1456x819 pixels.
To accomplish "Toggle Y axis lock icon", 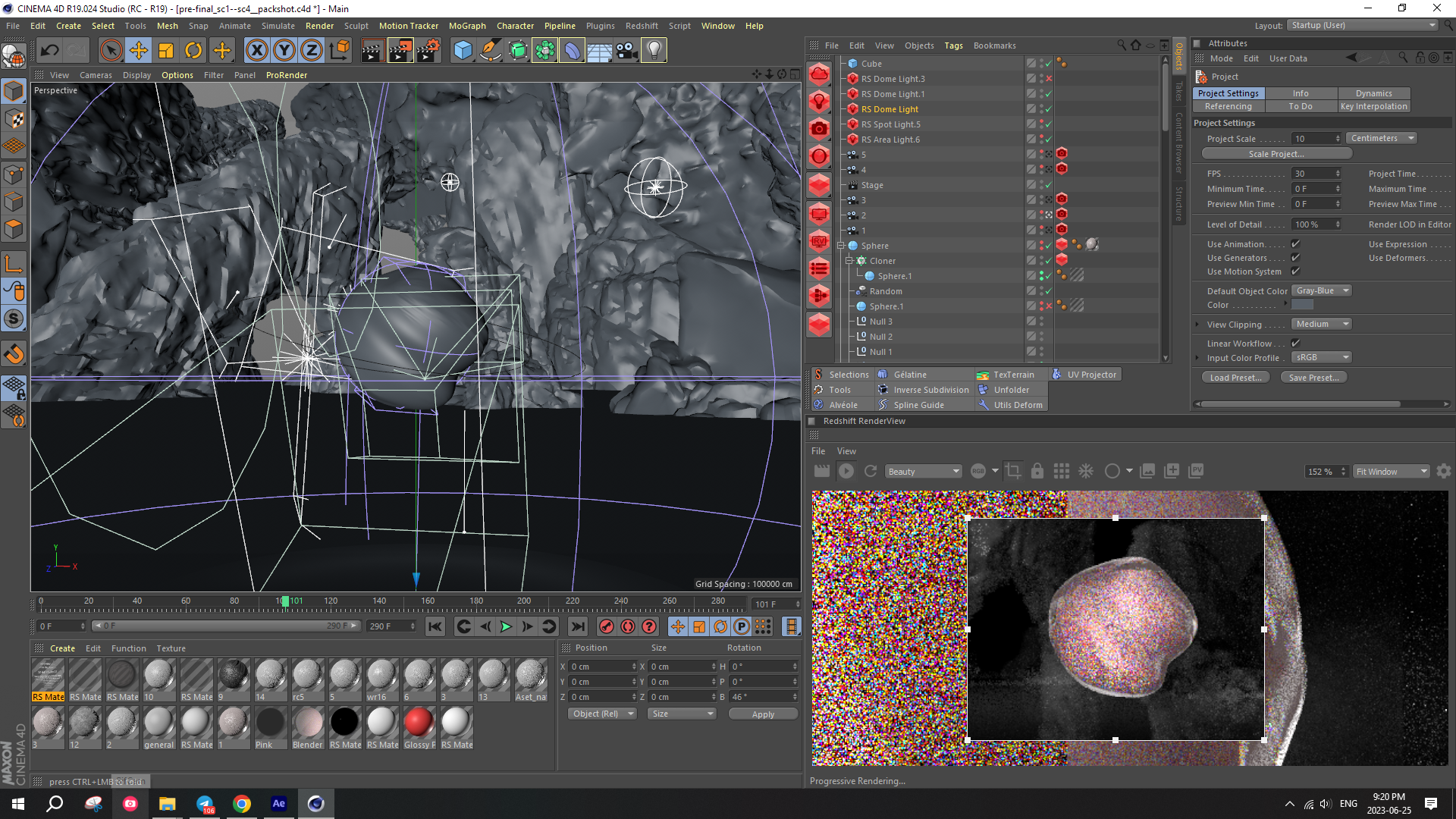I will coord(284,51).
